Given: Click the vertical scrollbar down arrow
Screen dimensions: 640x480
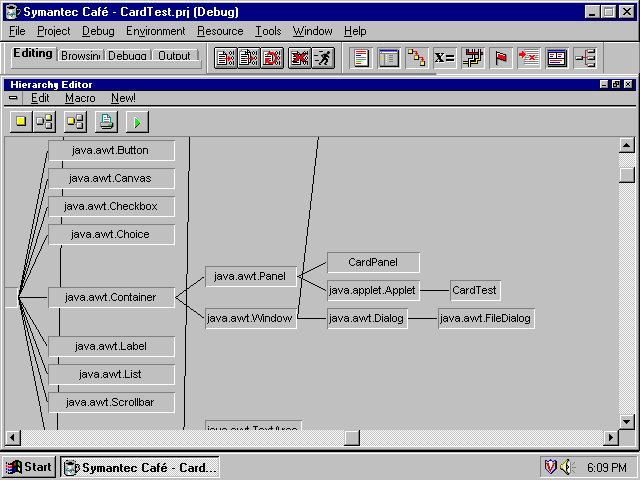Looking at the screenshot, I should coord(627,422).
